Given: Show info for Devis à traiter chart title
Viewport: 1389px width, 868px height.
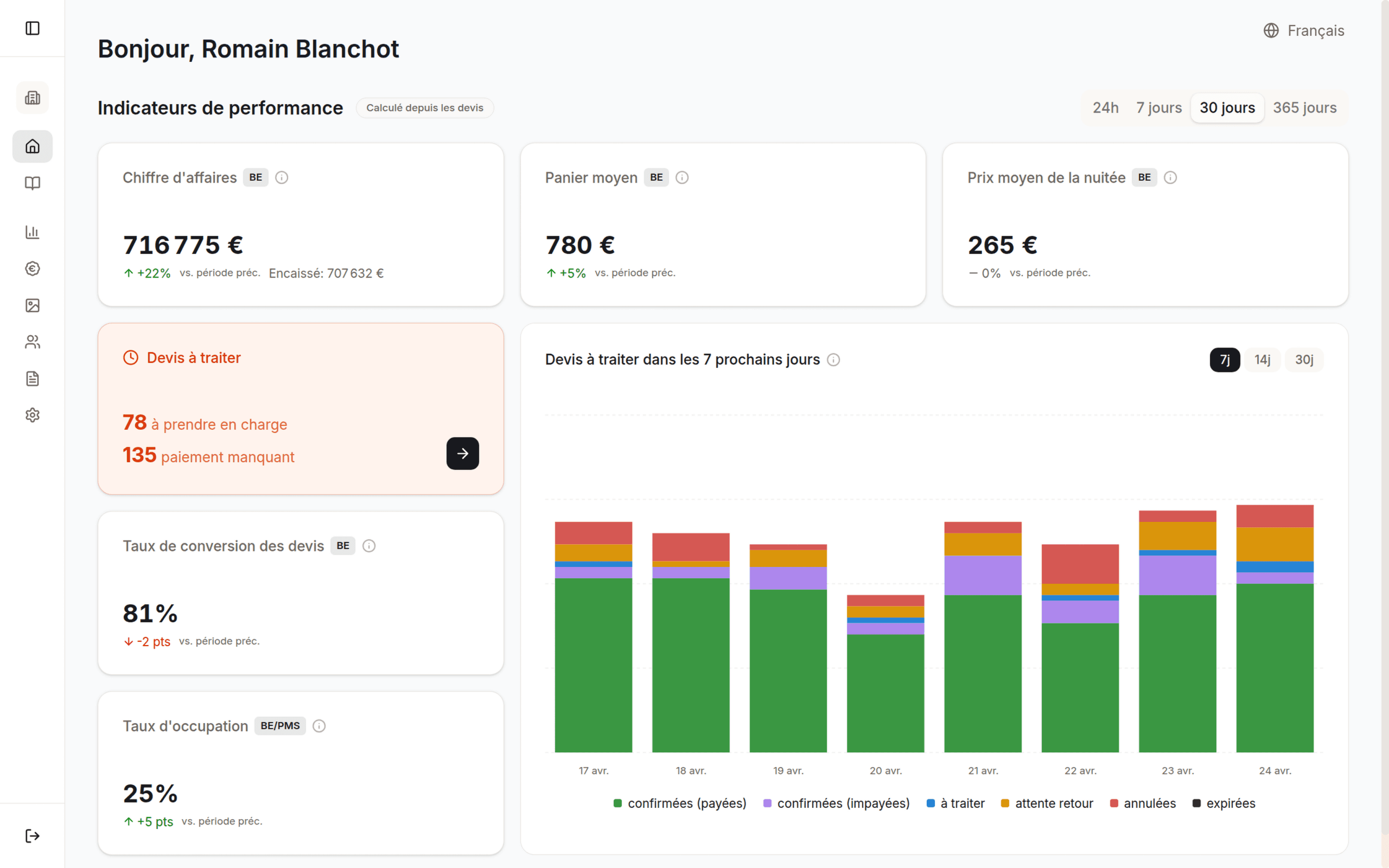Looking at the screenshot, I should pos(833,360).
